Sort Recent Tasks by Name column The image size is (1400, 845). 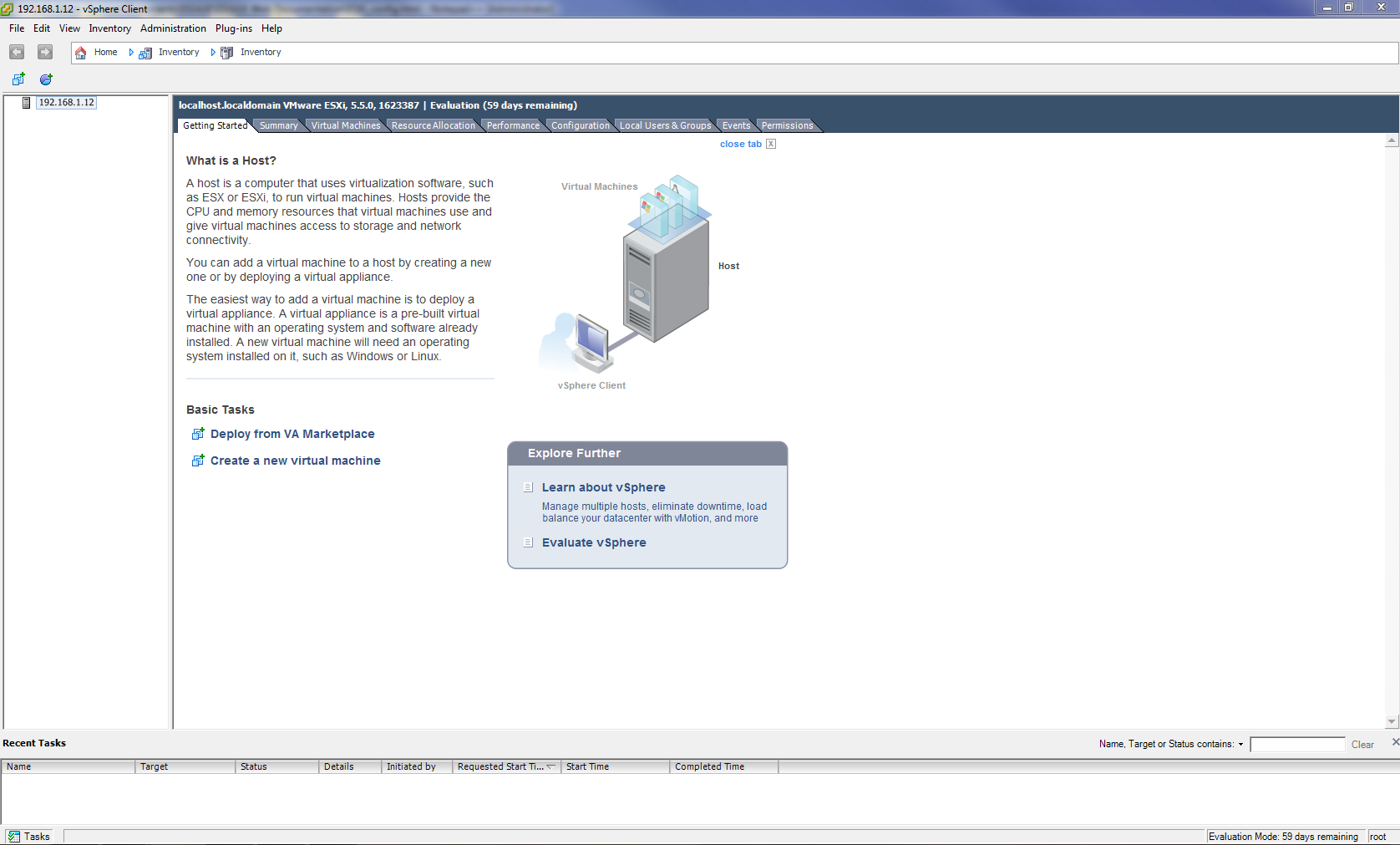(68, 766)
